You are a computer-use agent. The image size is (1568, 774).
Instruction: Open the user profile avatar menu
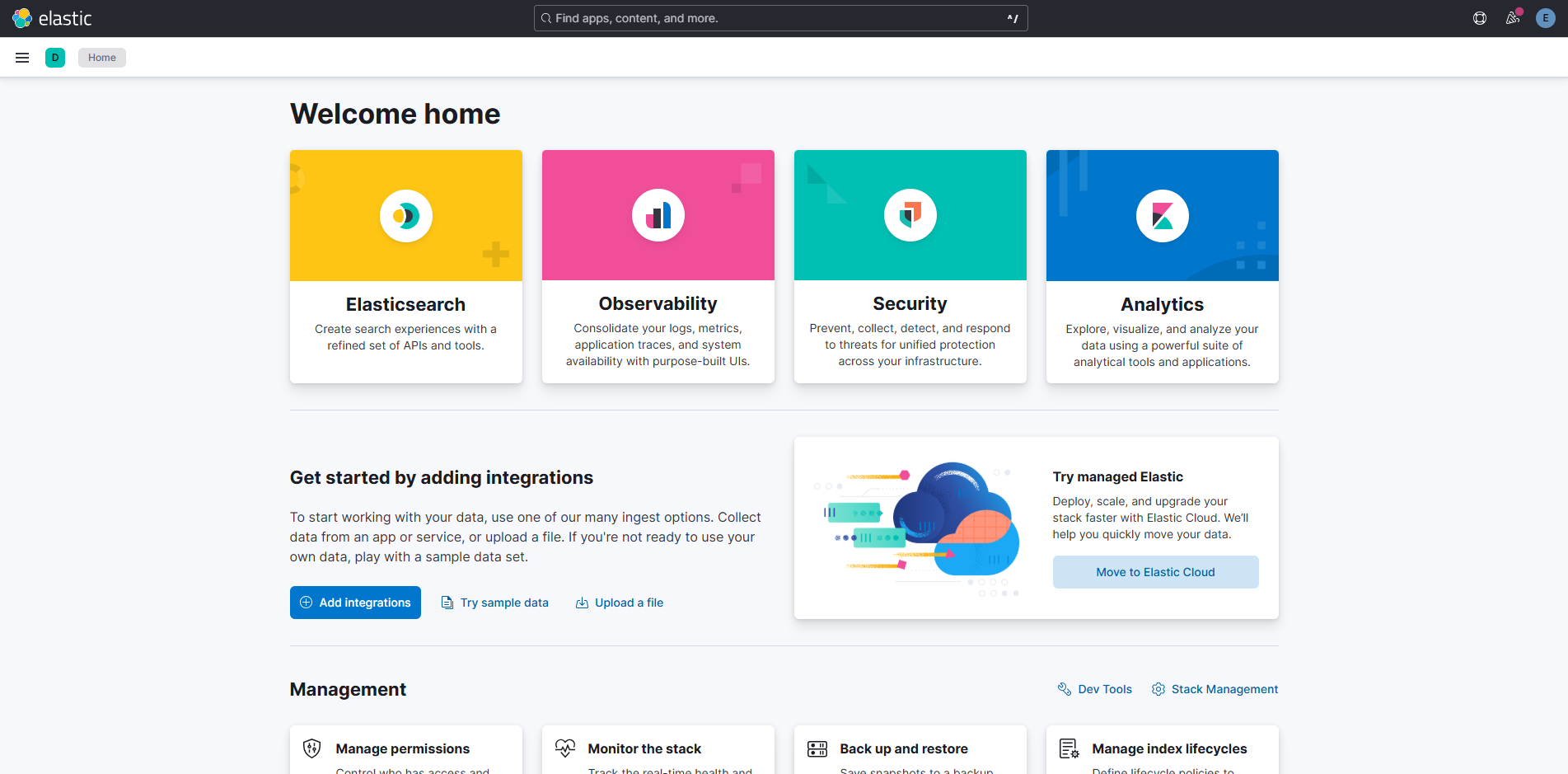(x=1546, y=18)
